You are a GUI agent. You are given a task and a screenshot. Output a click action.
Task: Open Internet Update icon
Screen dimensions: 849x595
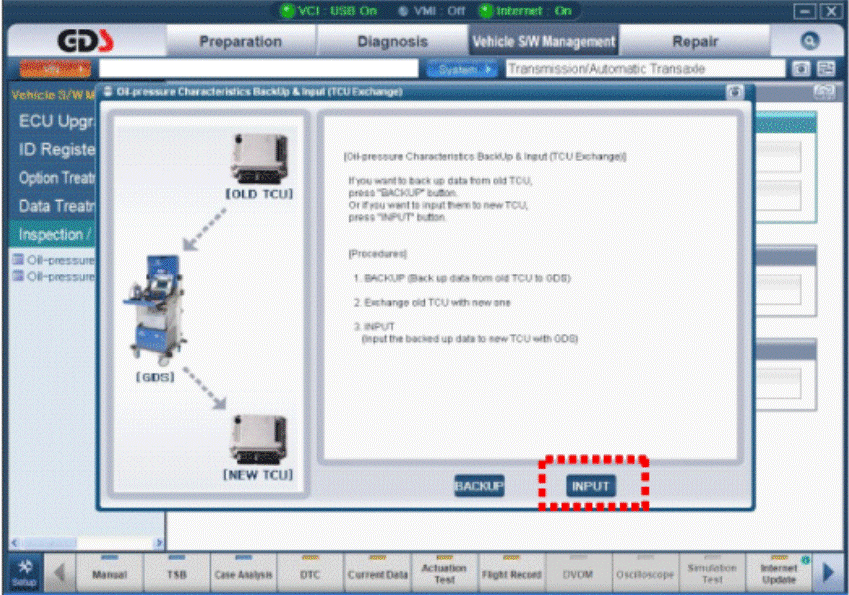coord(779,573)
